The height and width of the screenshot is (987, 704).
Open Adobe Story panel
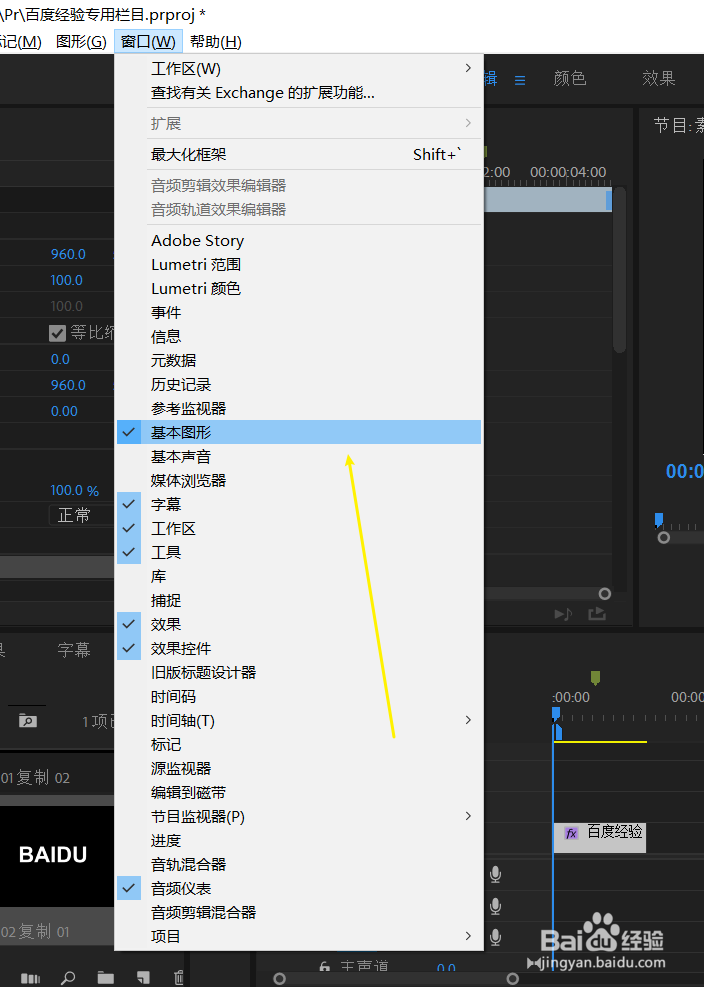[299, 240]
